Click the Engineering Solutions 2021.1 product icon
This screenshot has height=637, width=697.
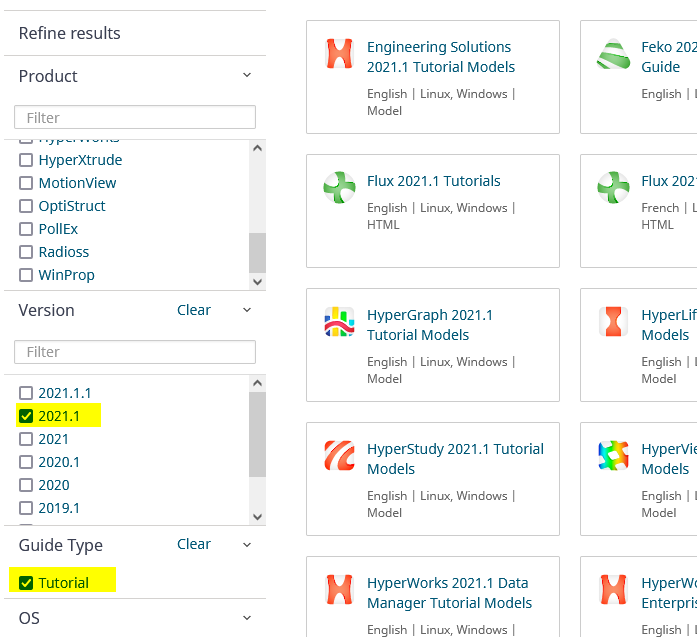[x=339, y=54]
